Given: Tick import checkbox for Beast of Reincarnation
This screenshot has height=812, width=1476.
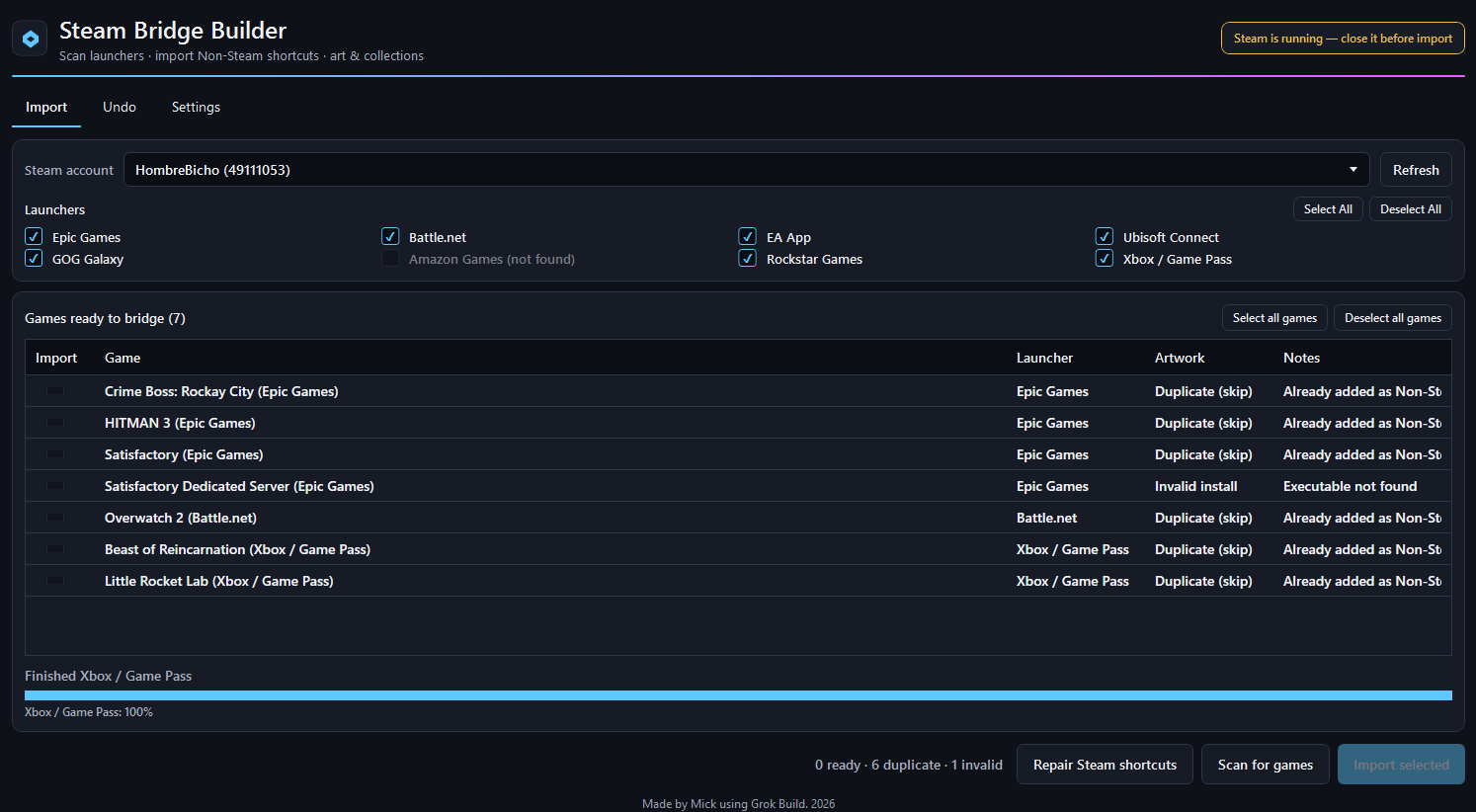Looking at the screenshot, I should (x=55, y=549).
